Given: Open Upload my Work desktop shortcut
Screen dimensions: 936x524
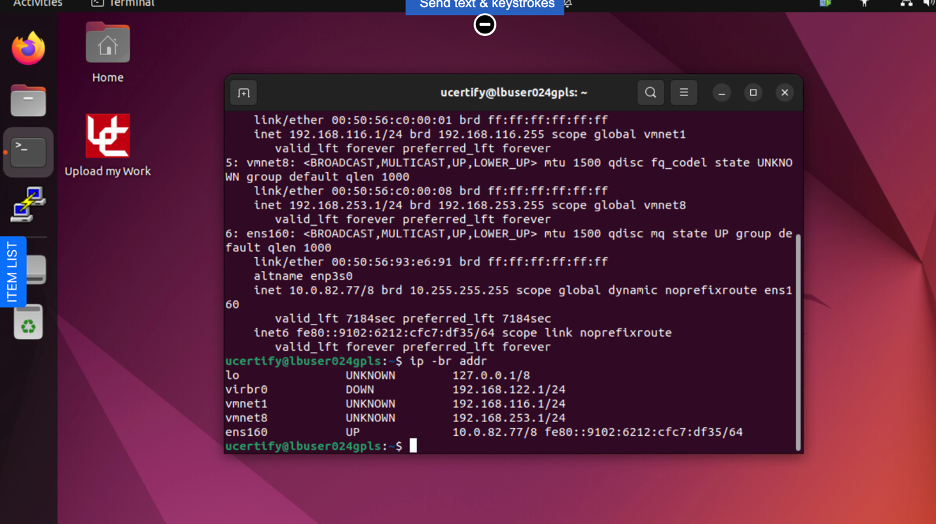Looking at the screenshot, I should [x=107, y=146].
